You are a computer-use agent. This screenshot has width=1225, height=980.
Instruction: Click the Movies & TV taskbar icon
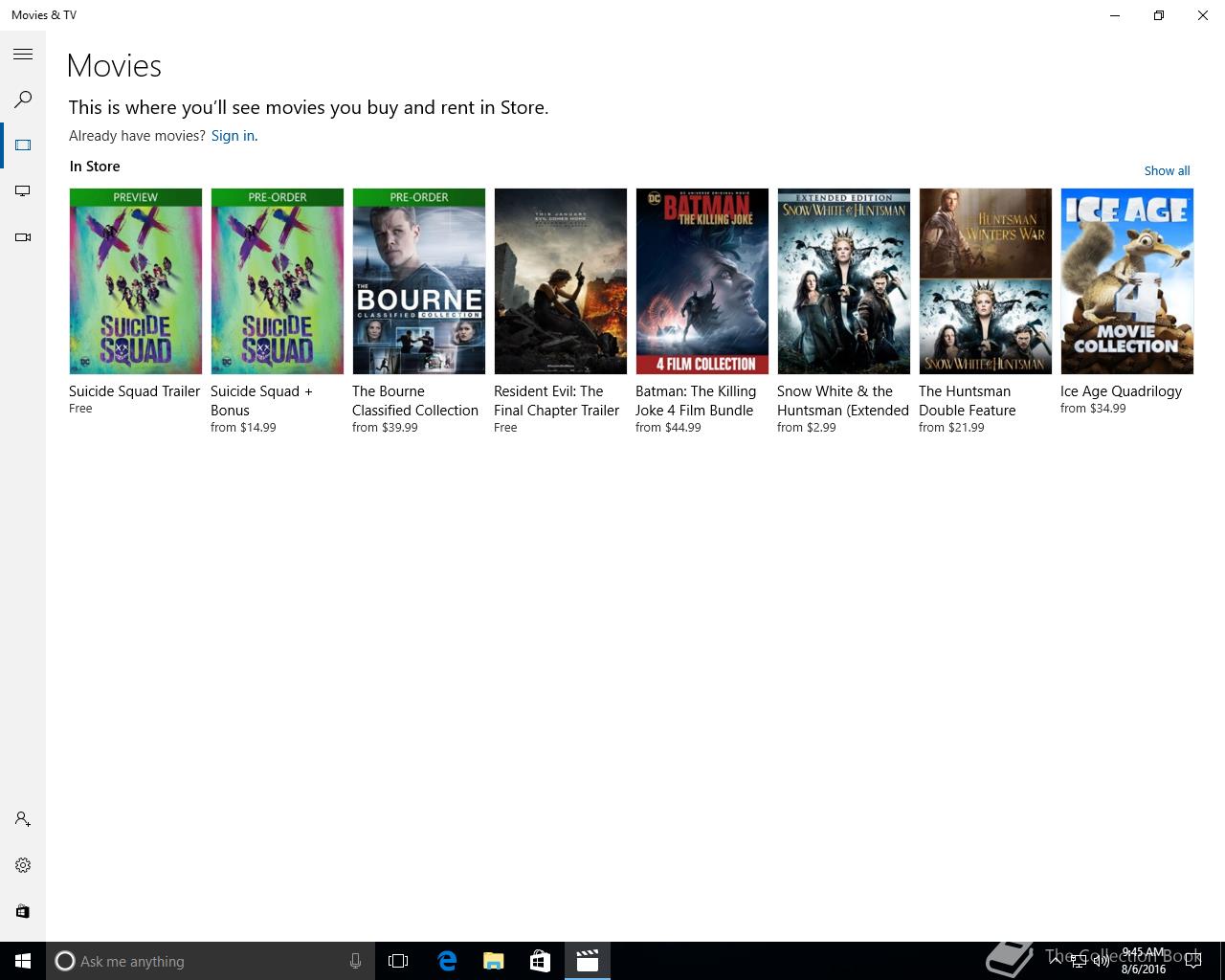tap(587, 961)
